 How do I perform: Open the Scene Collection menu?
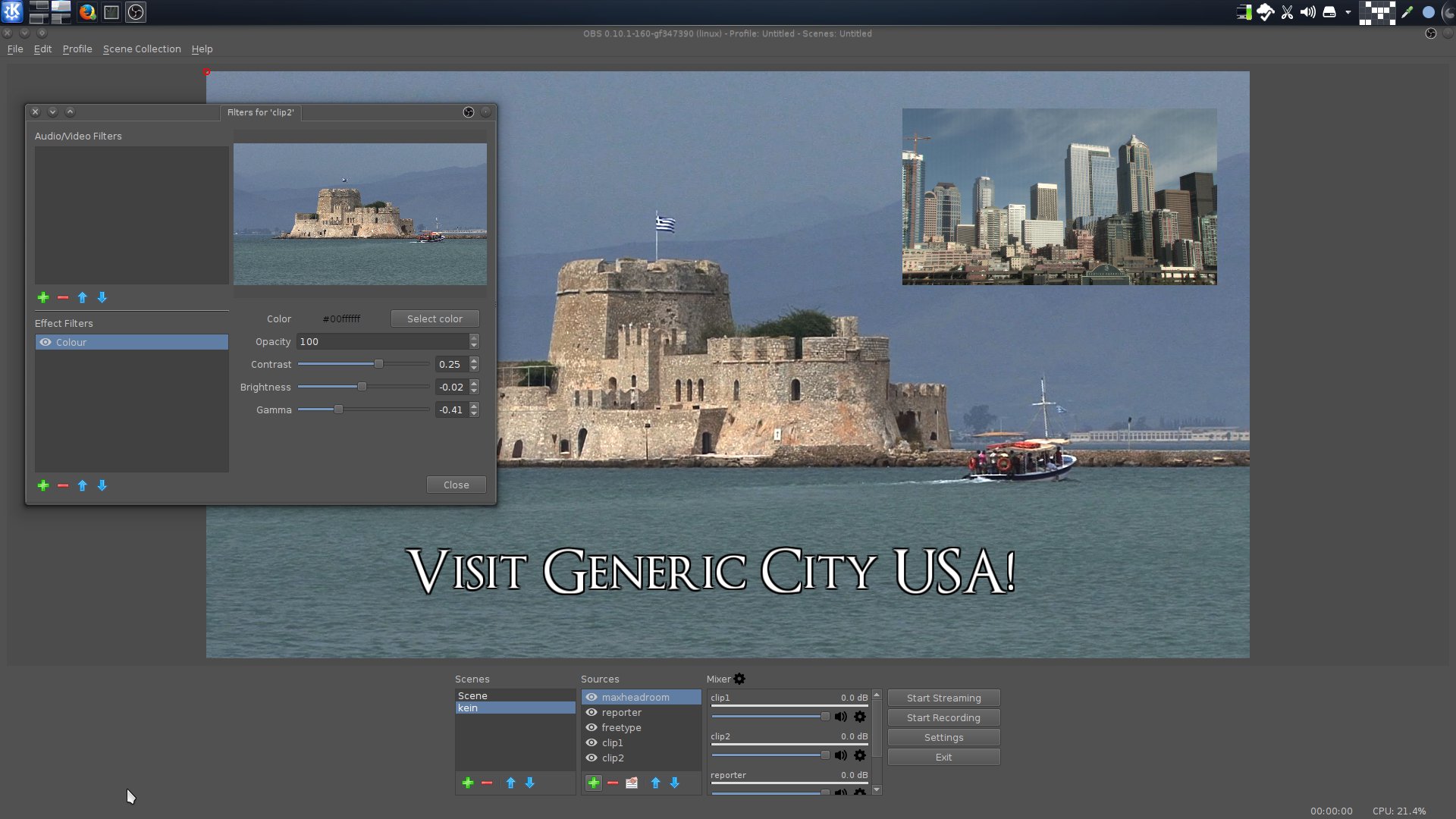point(142,49)
